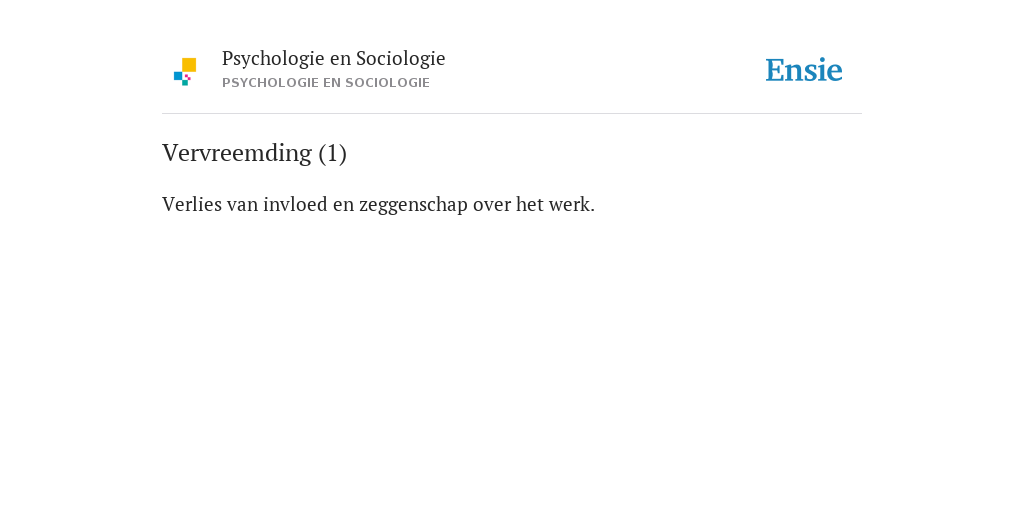This screenshot has width=1024, height=512.
Task: Click the word invloed in the definition
Action: point(295,204)
